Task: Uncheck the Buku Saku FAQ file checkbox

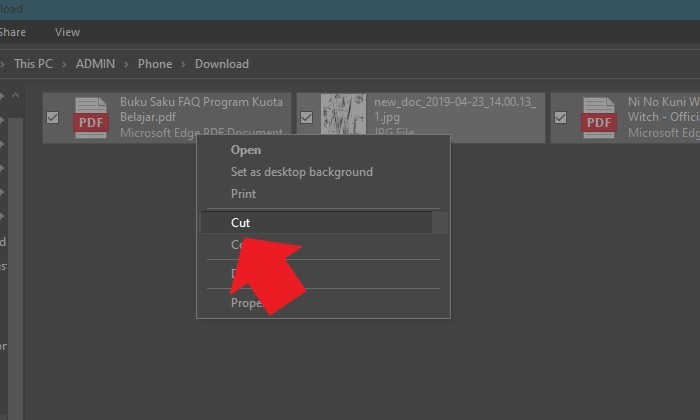Action: click(x=53, y=118)
